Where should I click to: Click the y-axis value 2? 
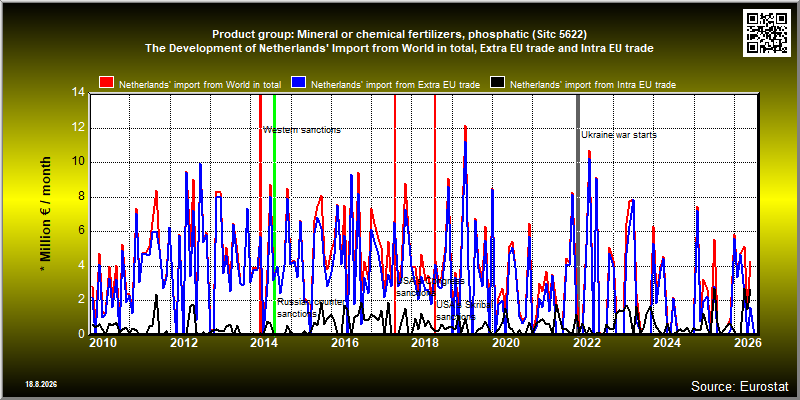click(81, 300)
